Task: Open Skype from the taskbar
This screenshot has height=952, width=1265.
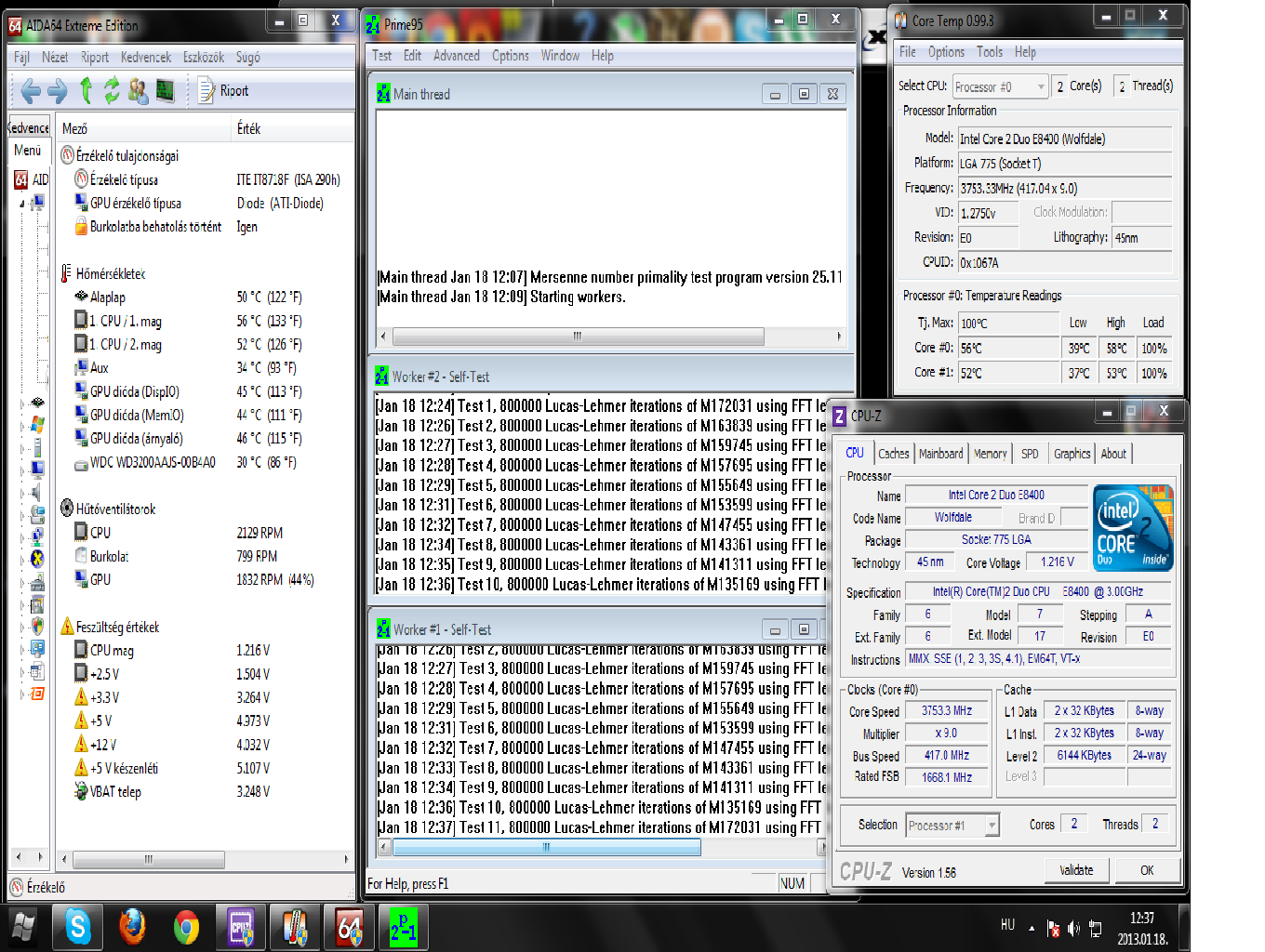Action: click(78, 927)
